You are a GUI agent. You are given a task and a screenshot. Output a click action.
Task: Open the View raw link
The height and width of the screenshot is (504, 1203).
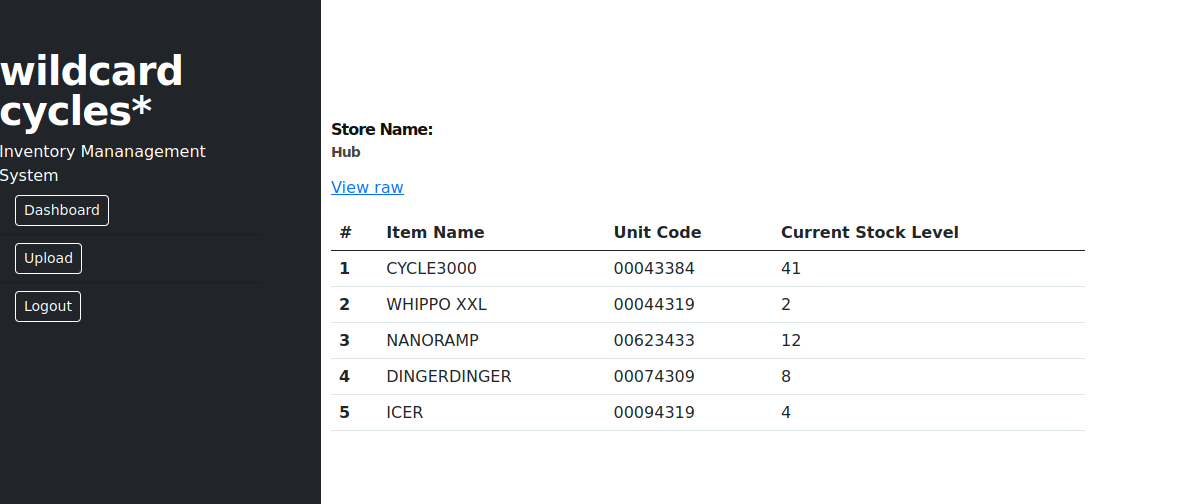coord(367,187)
